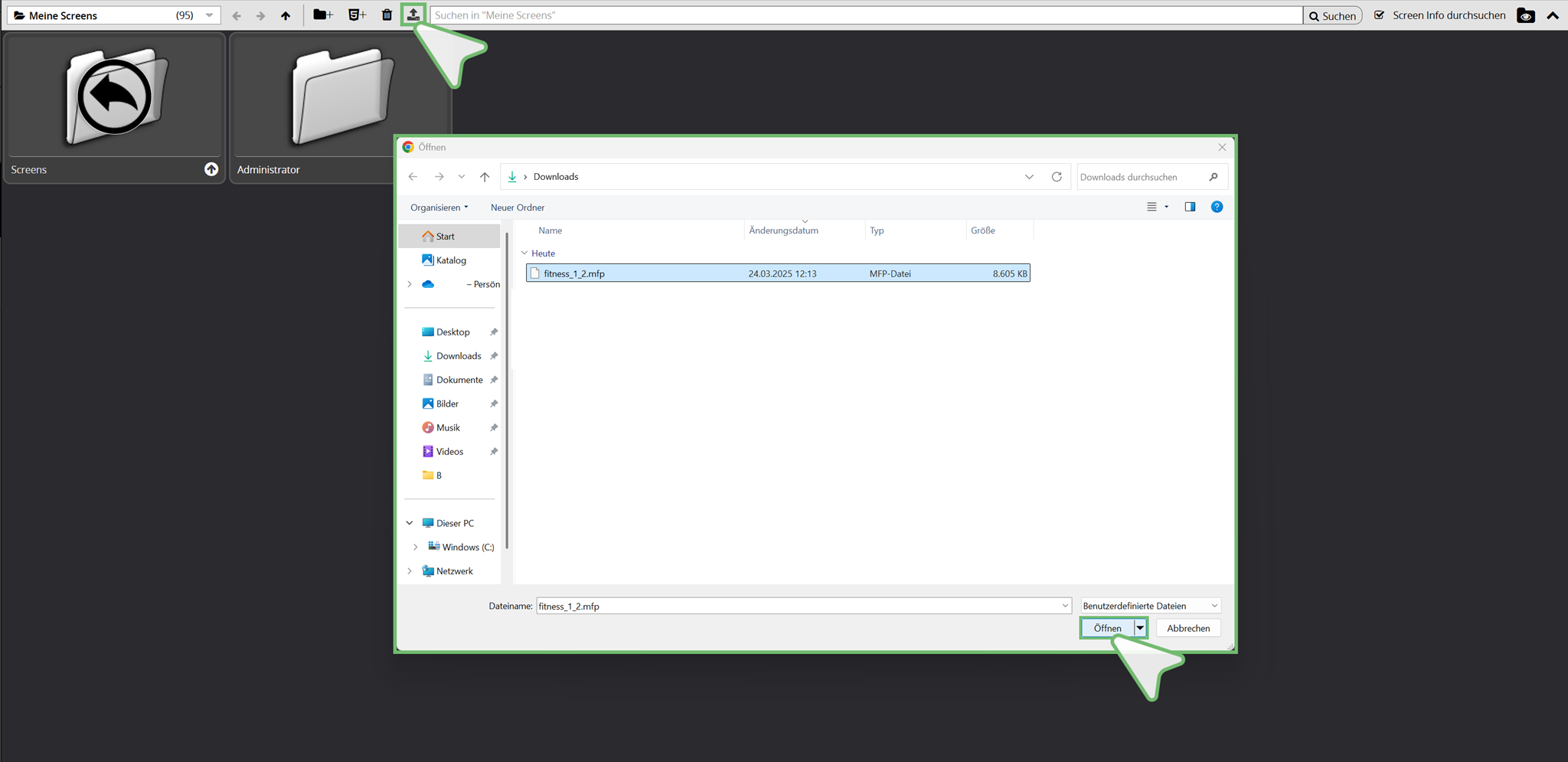Open the Administrator folder thumbnail
This screenshot has height=762, width=1568.
341,100
